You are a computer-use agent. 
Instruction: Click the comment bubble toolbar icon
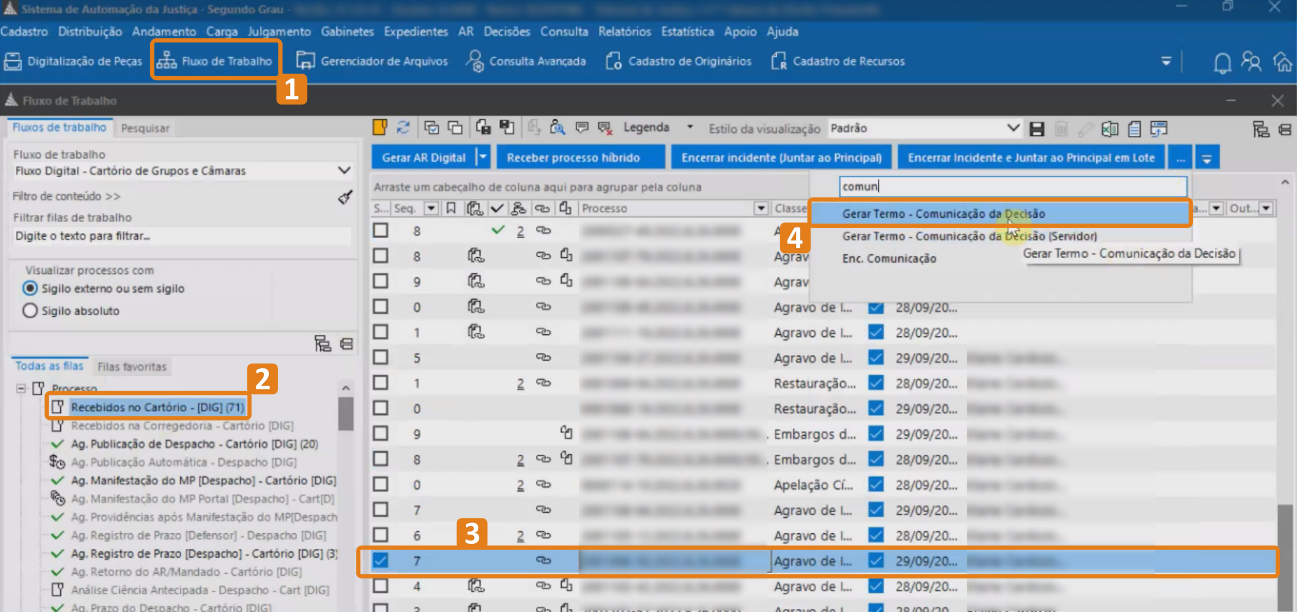coord(582,128)
